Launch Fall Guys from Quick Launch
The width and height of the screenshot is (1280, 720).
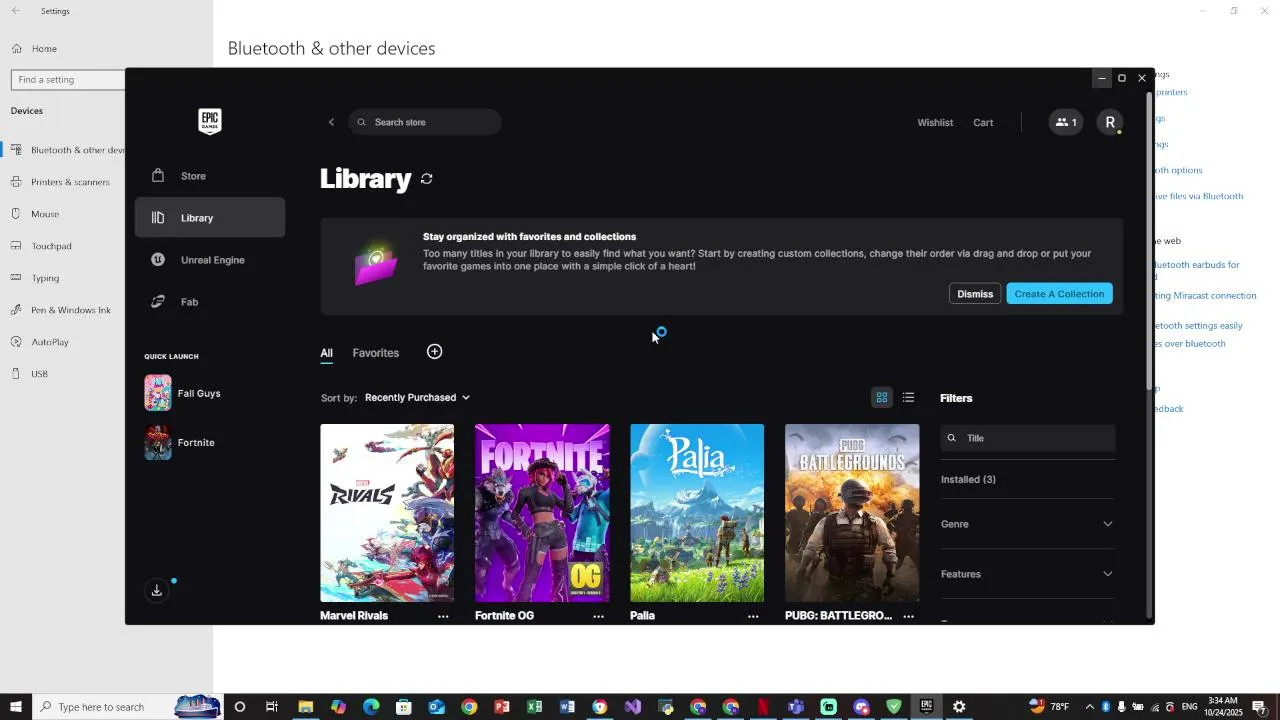[x=183, y=393]
